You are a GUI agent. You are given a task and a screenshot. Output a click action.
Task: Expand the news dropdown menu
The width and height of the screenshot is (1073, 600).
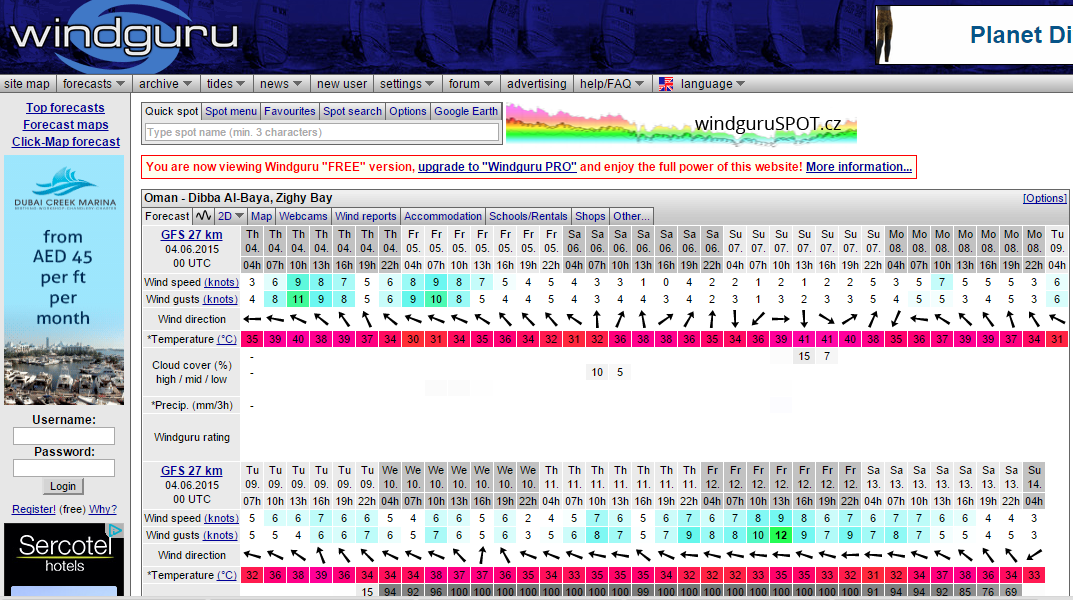281,84
